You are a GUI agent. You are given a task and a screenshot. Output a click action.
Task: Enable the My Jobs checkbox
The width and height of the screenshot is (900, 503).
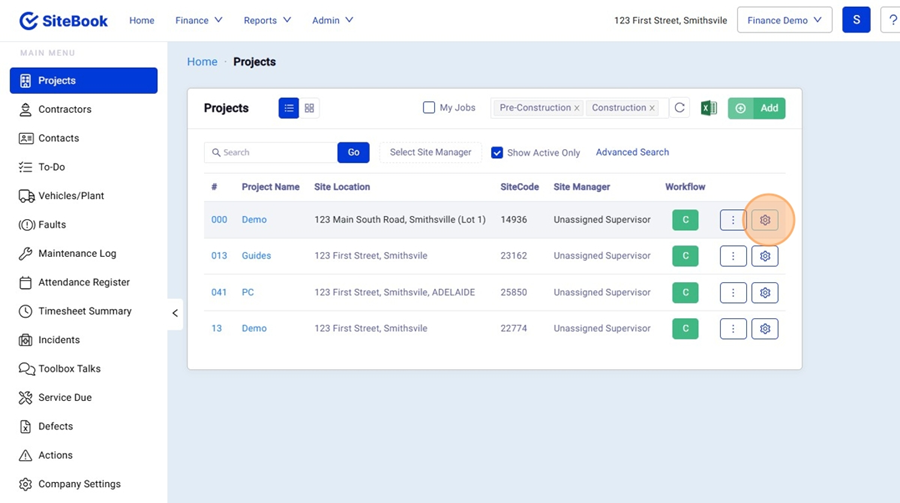point(429,108)
